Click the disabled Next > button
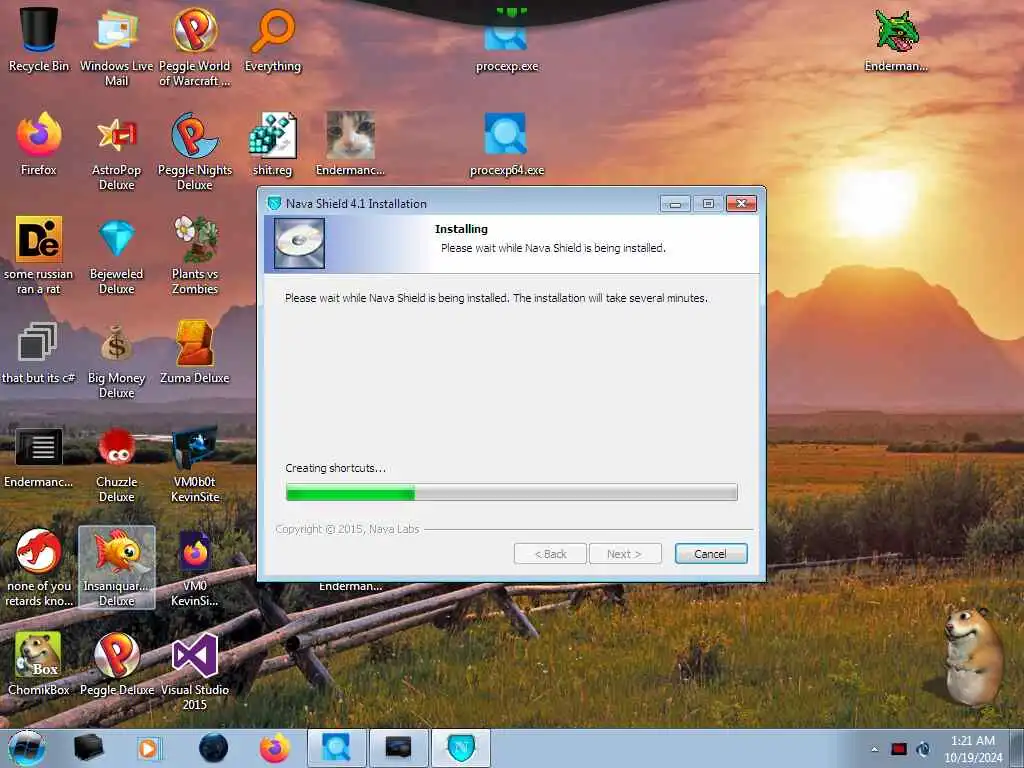Image resolution: width=1024 pixels, height=768 pixels. click(x=625, y=554)
